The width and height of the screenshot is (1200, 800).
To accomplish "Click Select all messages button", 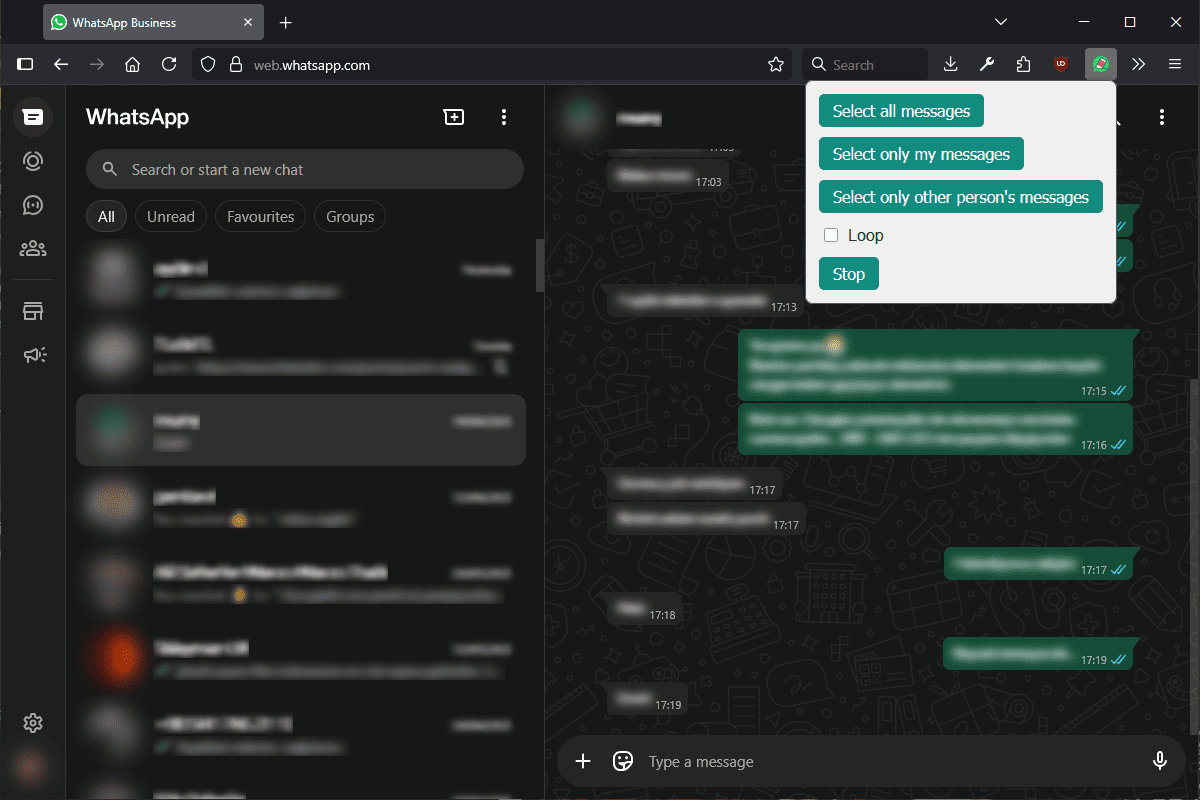I will 901,111.
